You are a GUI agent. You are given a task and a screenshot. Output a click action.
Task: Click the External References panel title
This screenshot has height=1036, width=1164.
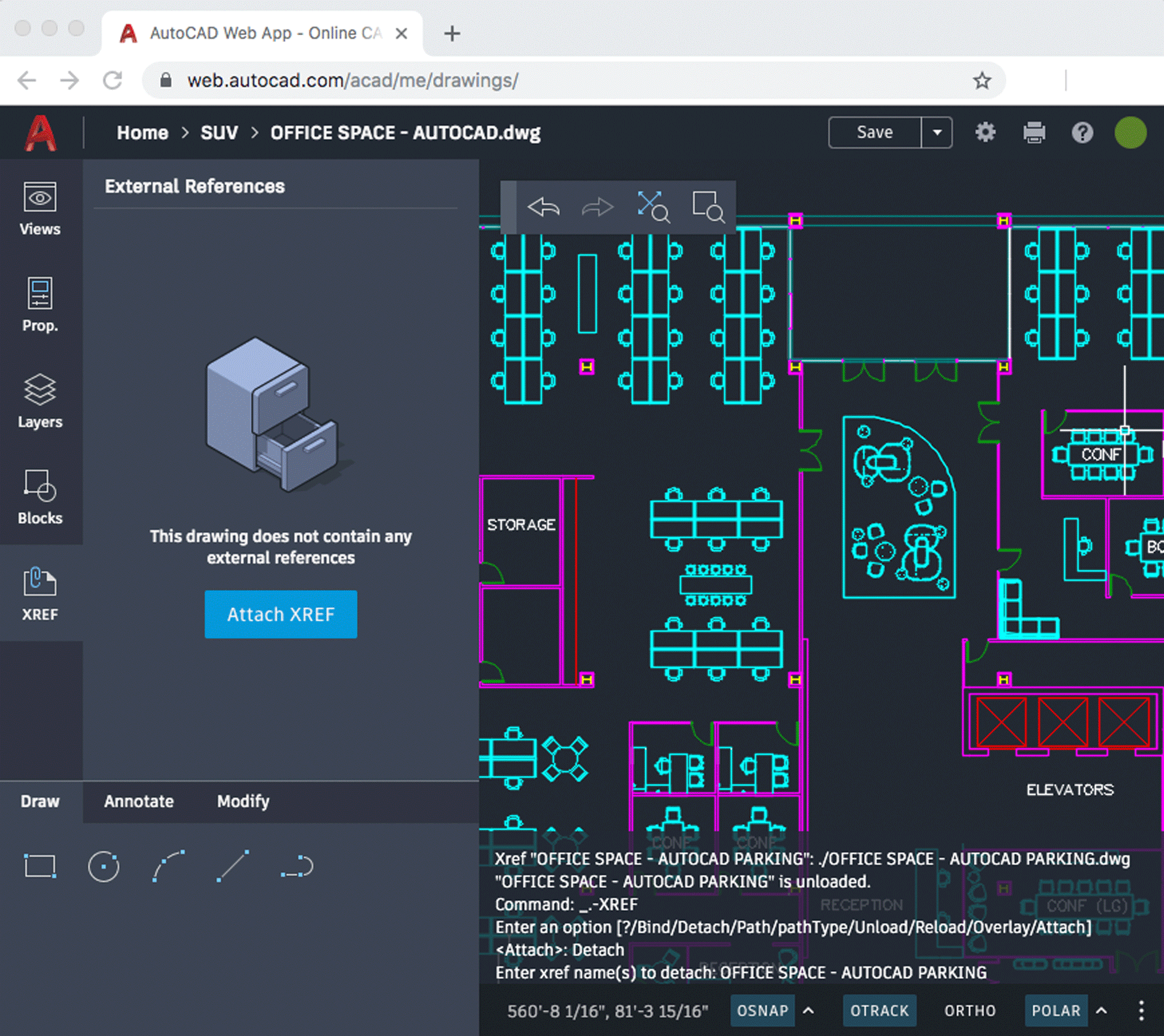(x=195, y=186)
